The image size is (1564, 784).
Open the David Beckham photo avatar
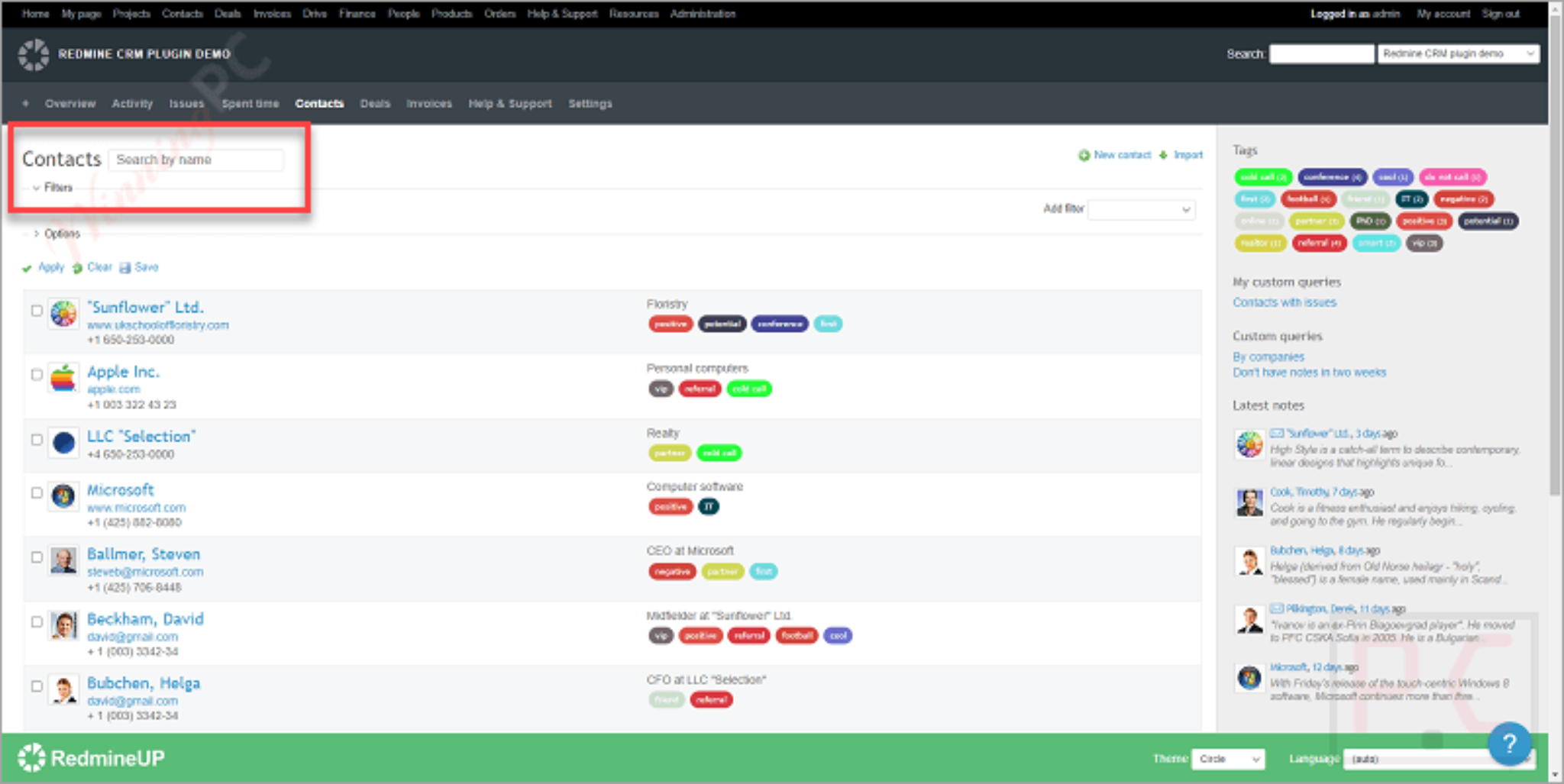click(x=63, y=625)
